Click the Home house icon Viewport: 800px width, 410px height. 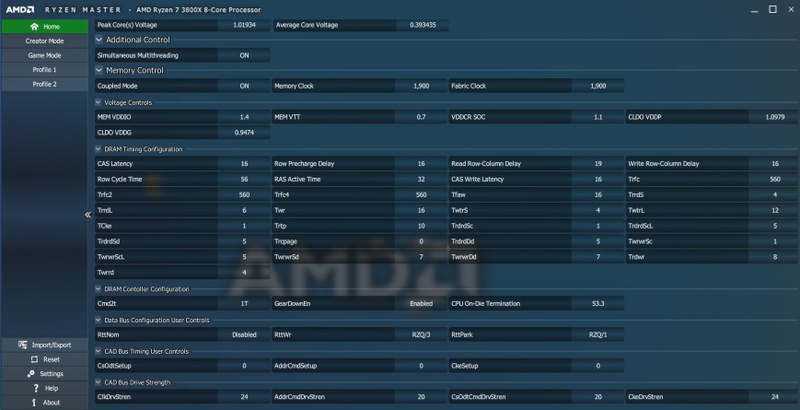click(34, 27)
